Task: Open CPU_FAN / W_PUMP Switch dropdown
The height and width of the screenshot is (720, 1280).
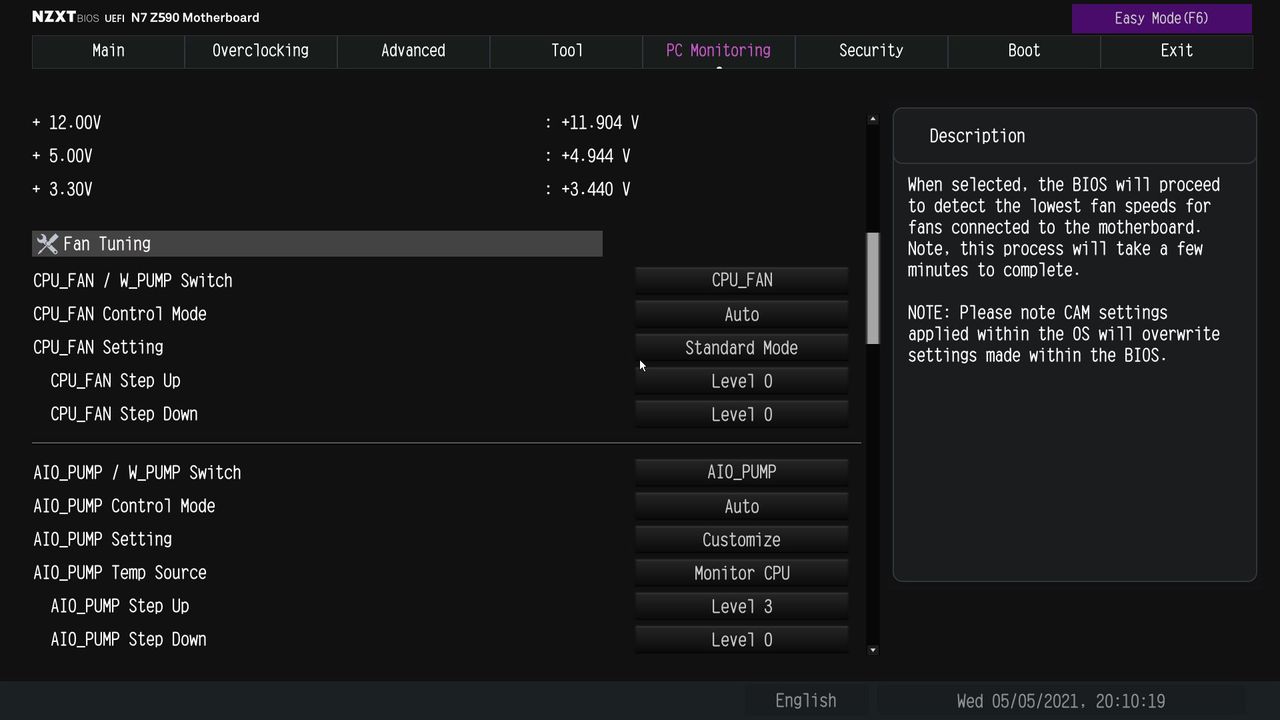Action: (742, 280)
